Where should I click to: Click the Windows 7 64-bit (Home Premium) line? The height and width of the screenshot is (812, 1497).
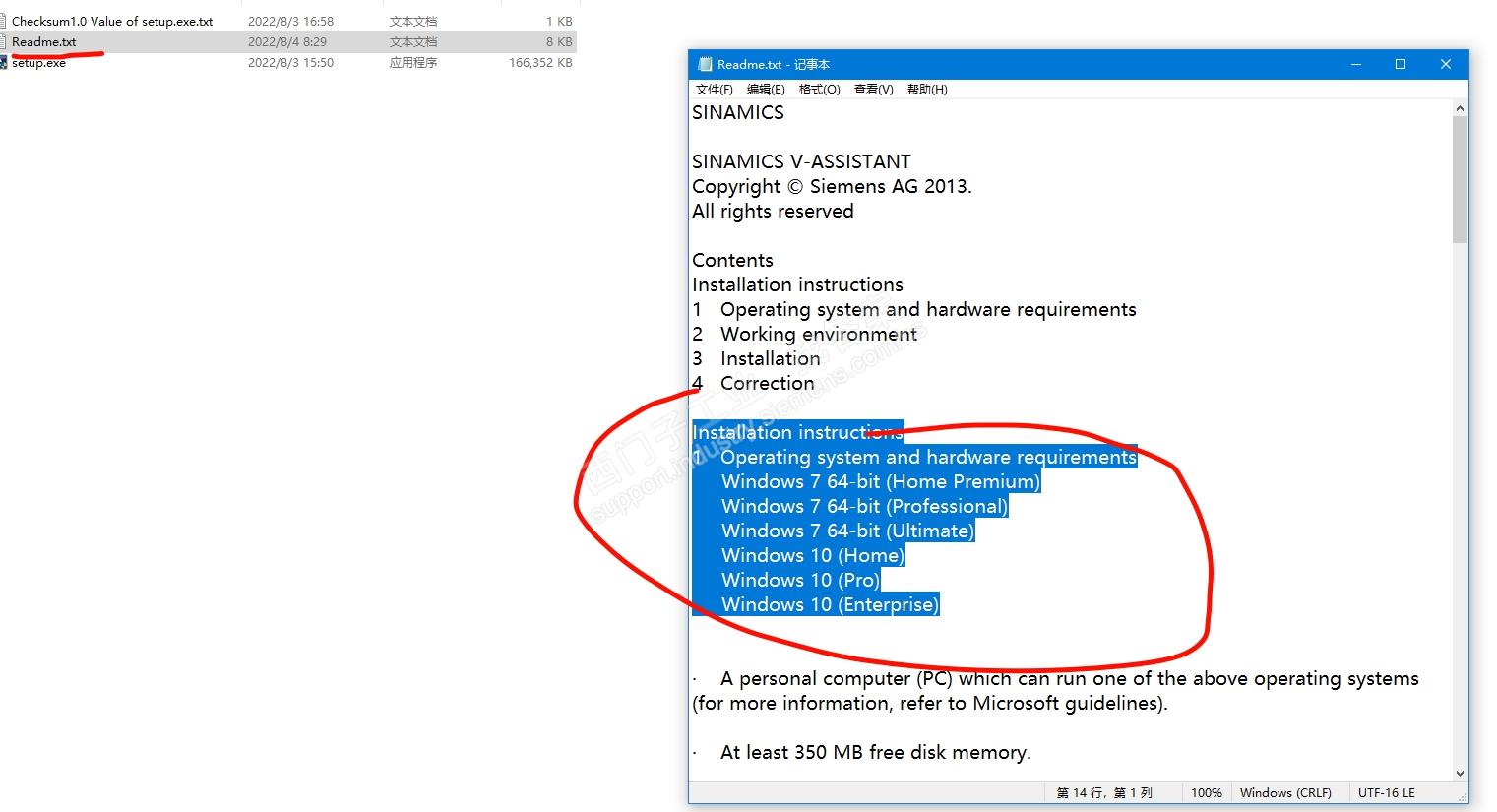881,481
